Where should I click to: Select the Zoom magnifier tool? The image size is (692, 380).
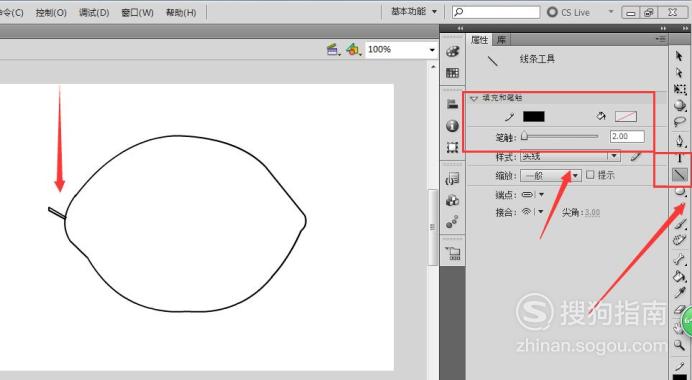[680, 345]
